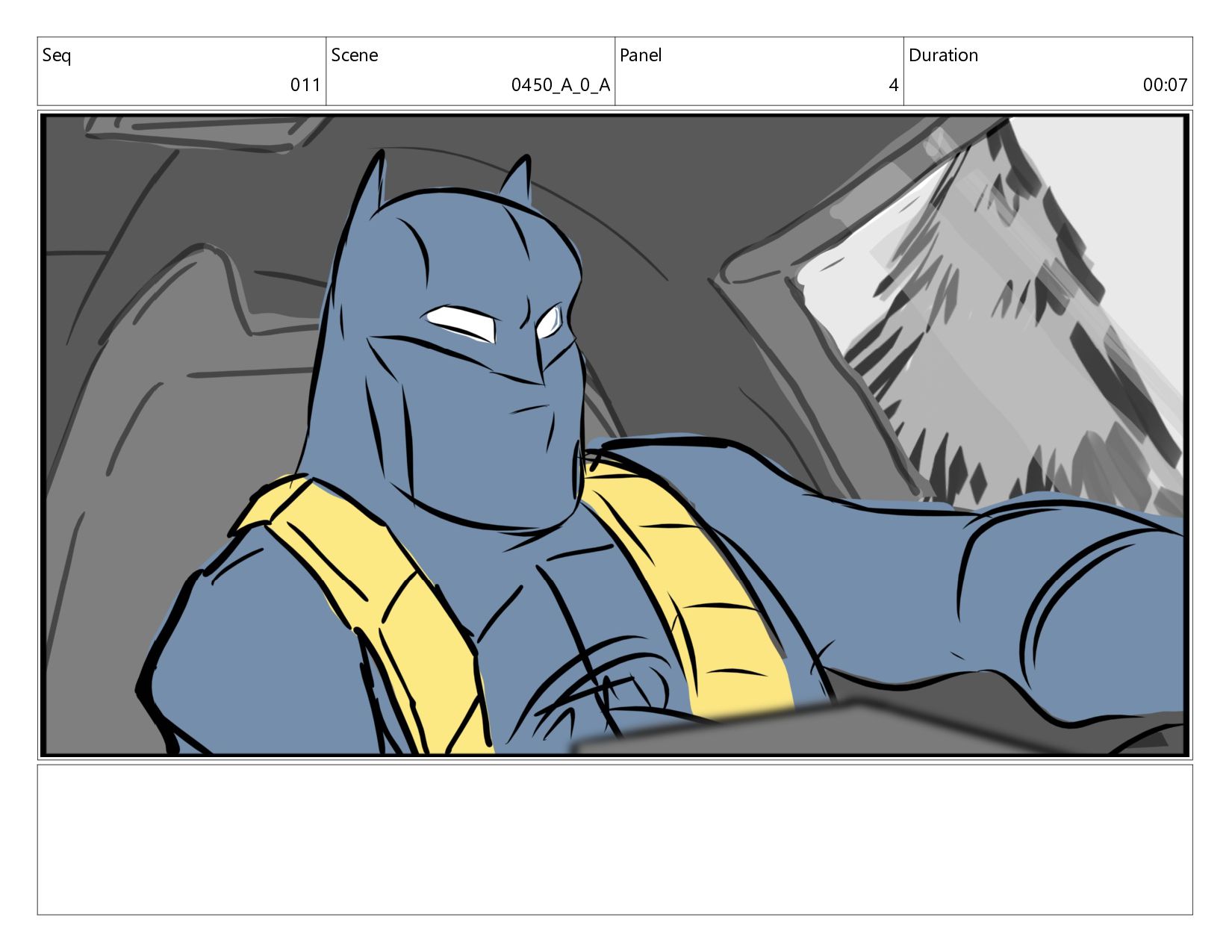Select the scene value "0450_A_0_A"
Image resolution: width=1232 pixels, height=952 pixels.
[x=561, y=85]
